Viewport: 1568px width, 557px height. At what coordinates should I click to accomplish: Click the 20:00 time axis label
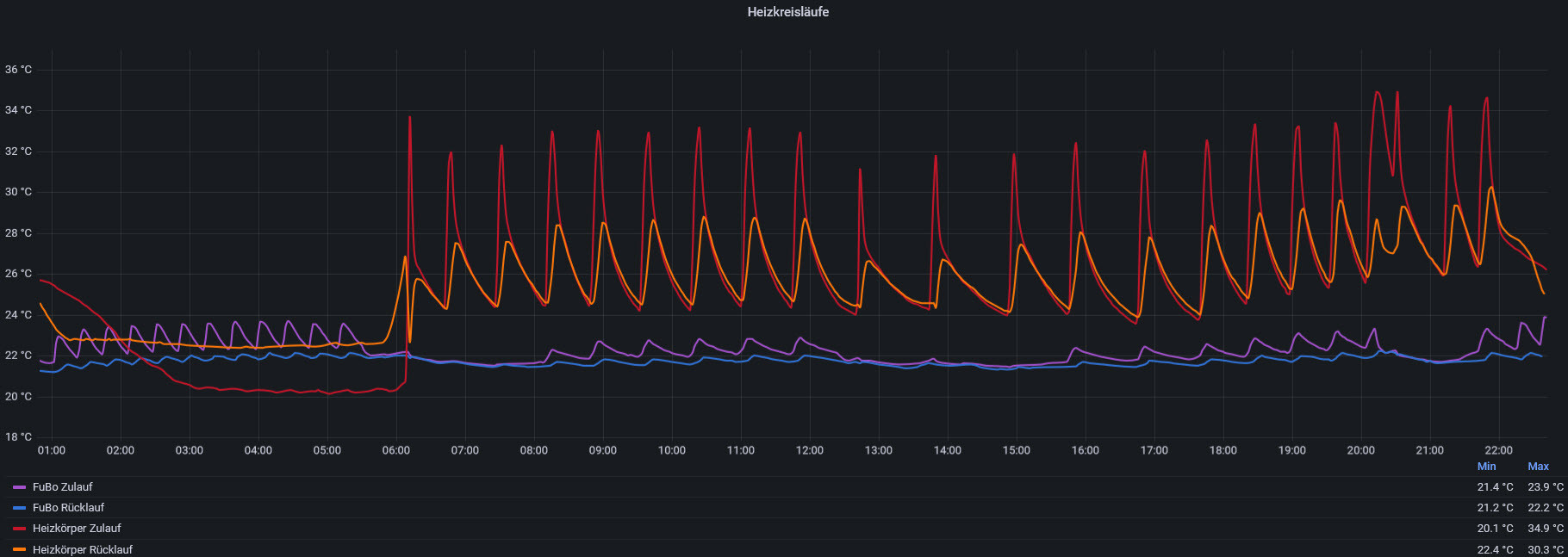click(x=1361, y=450)
